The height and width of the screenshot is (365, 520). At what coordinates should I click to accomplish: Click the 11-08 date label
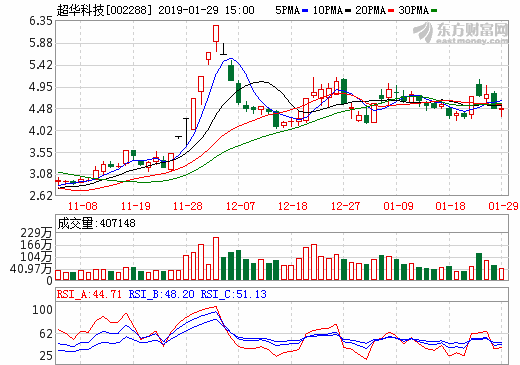[82, 206]
